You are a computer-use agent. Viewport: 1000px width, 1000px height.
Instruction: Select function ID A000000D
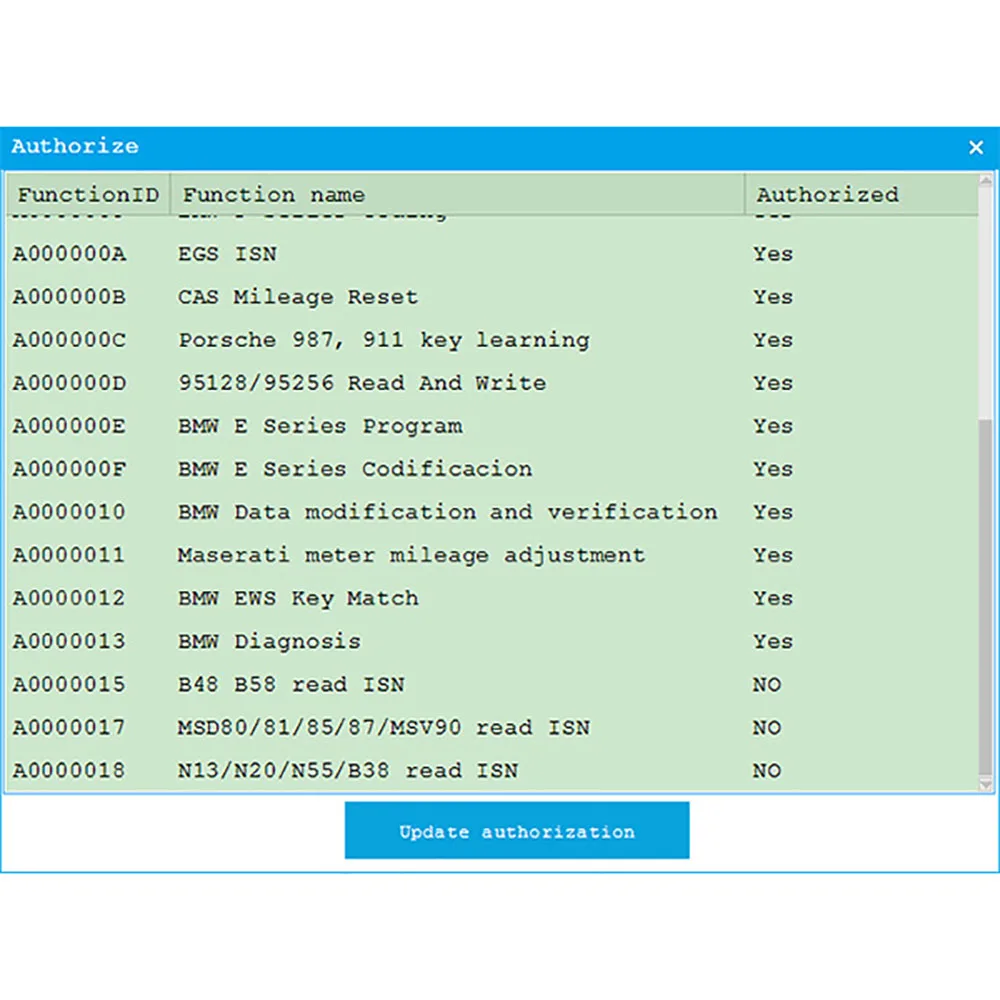(69, 383)
